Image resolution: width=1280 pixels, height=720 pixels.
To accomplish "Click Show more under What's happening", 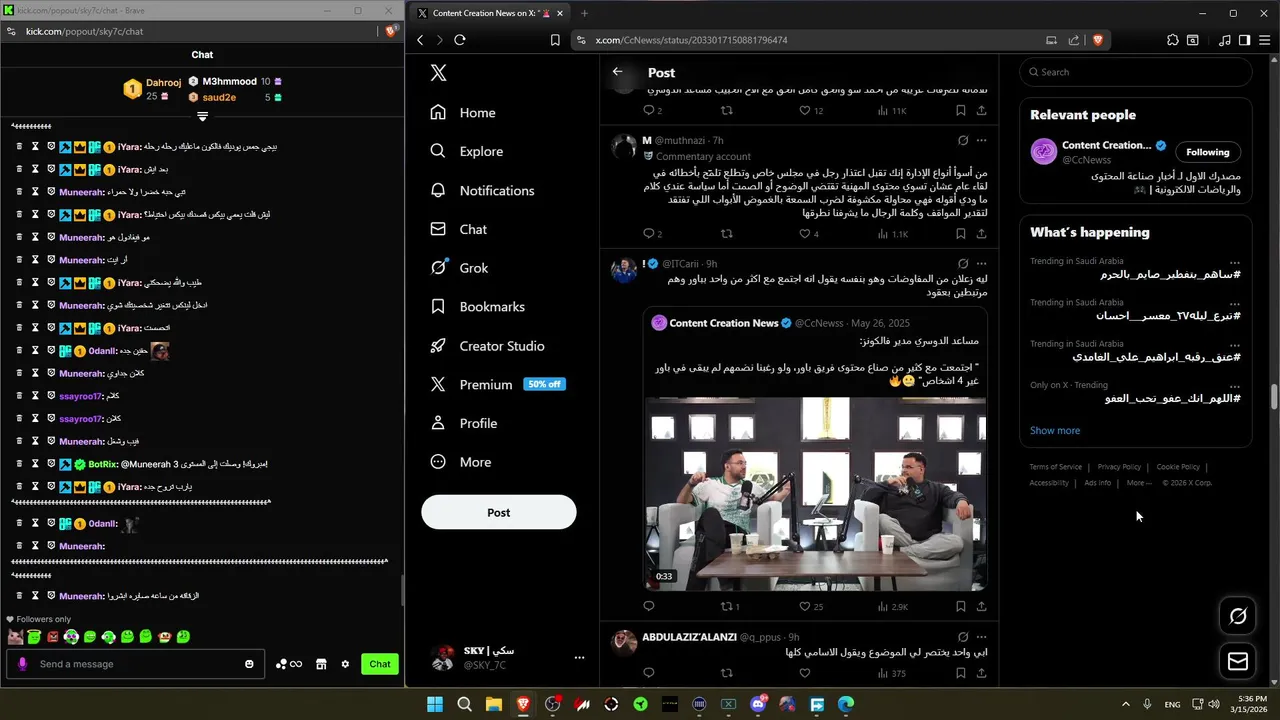I will pos(1055,431).
